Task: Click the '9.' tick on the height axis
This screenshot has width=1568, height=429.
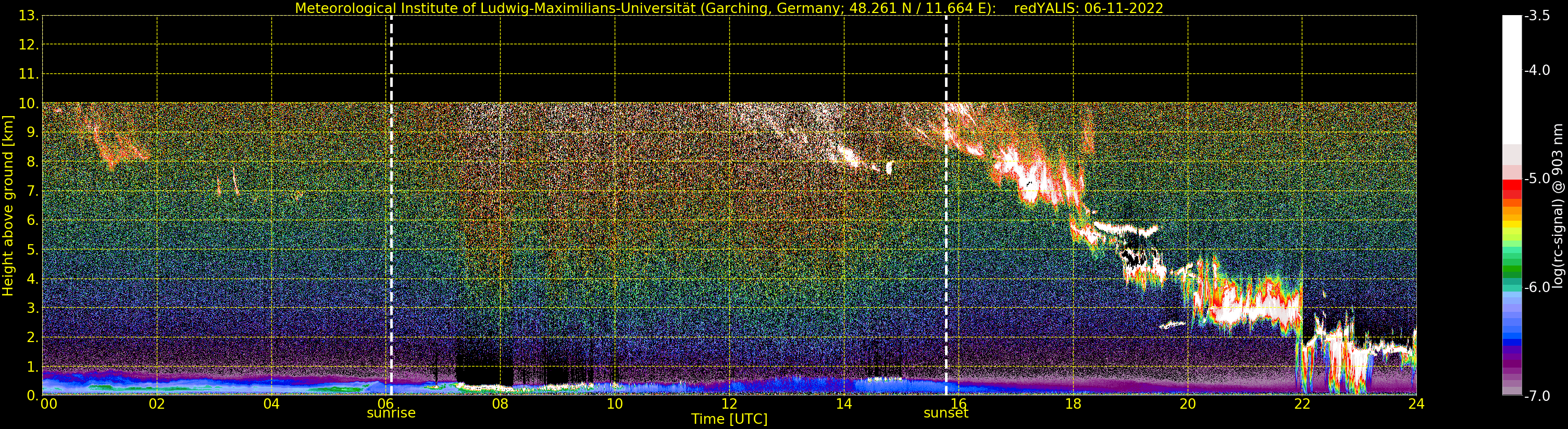Action: (x=32, y=133)
